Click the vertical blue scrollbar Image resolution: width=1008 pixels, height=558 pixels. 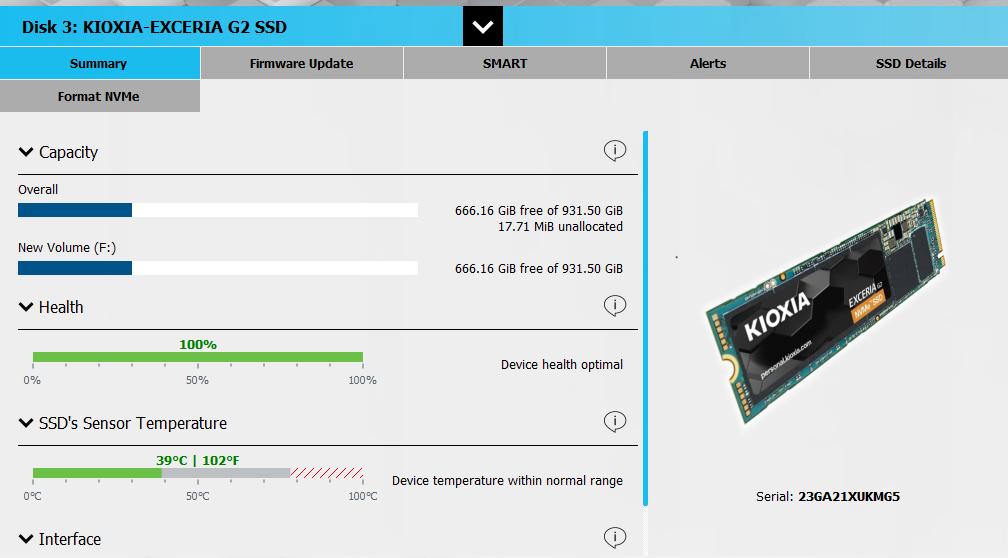point(645,318)
